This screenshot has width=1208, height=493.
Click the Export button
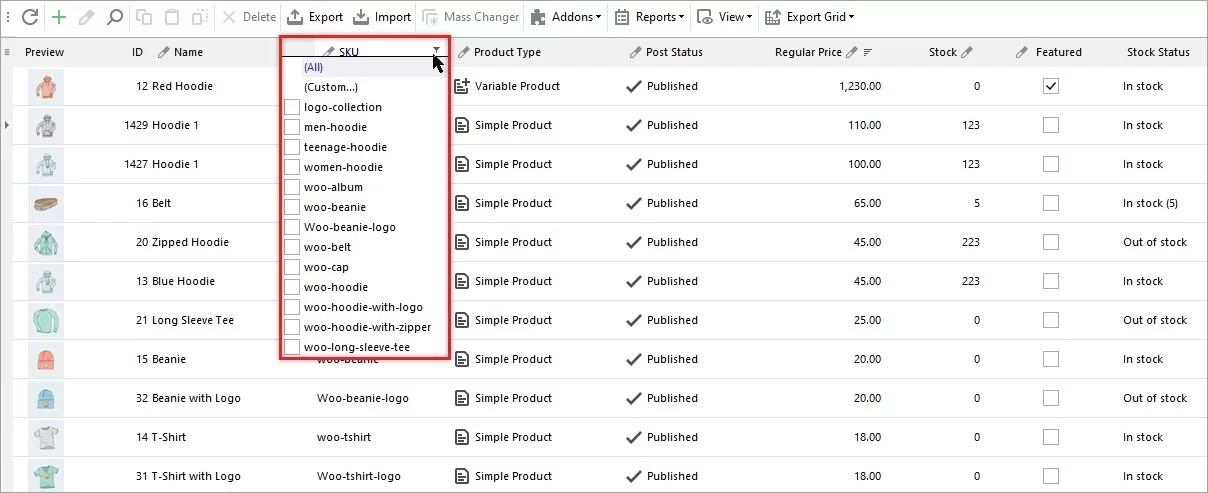pos(315,17)
